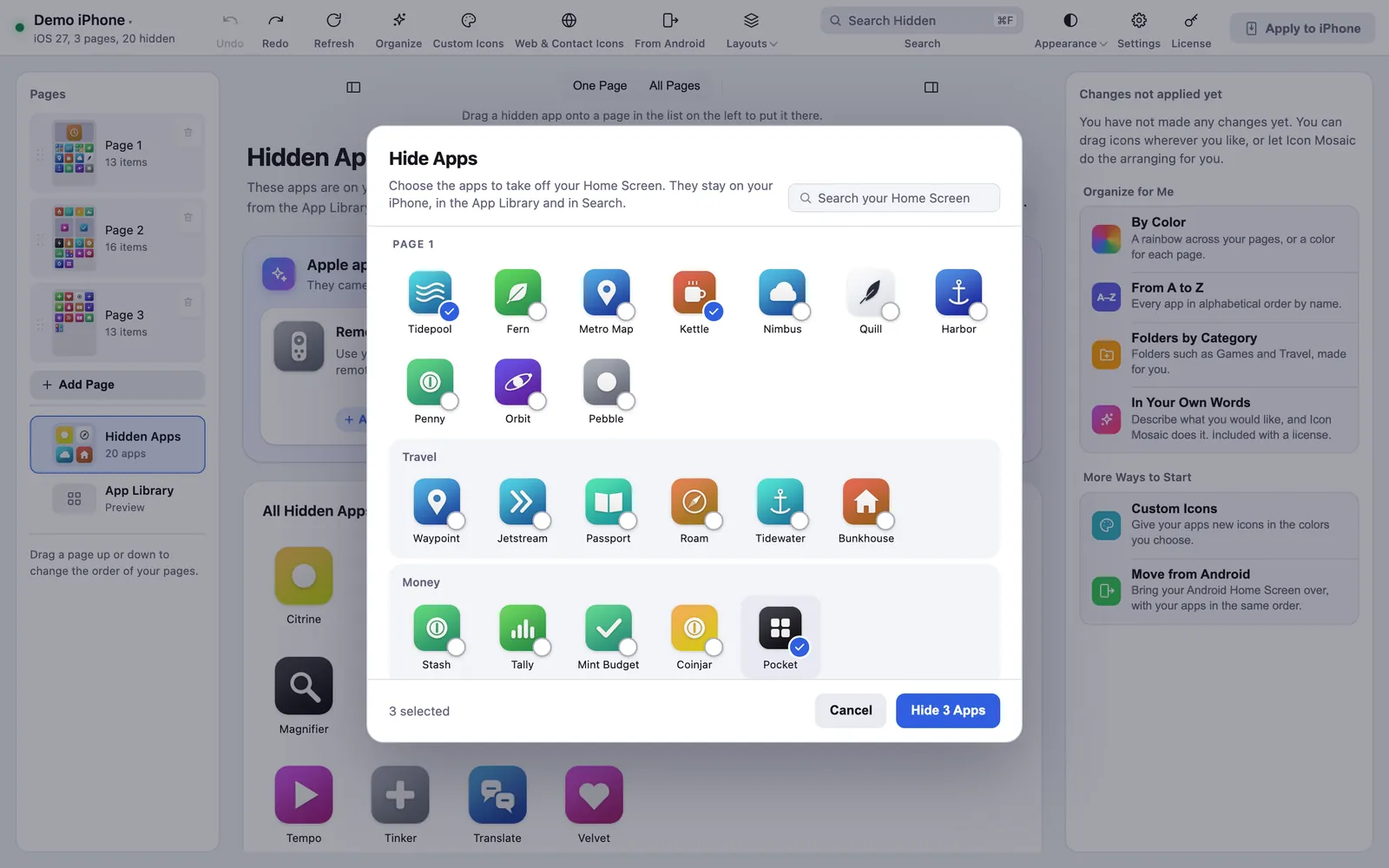Select the Metro Map app icon

pyautogui.click(x=606, y=293)
